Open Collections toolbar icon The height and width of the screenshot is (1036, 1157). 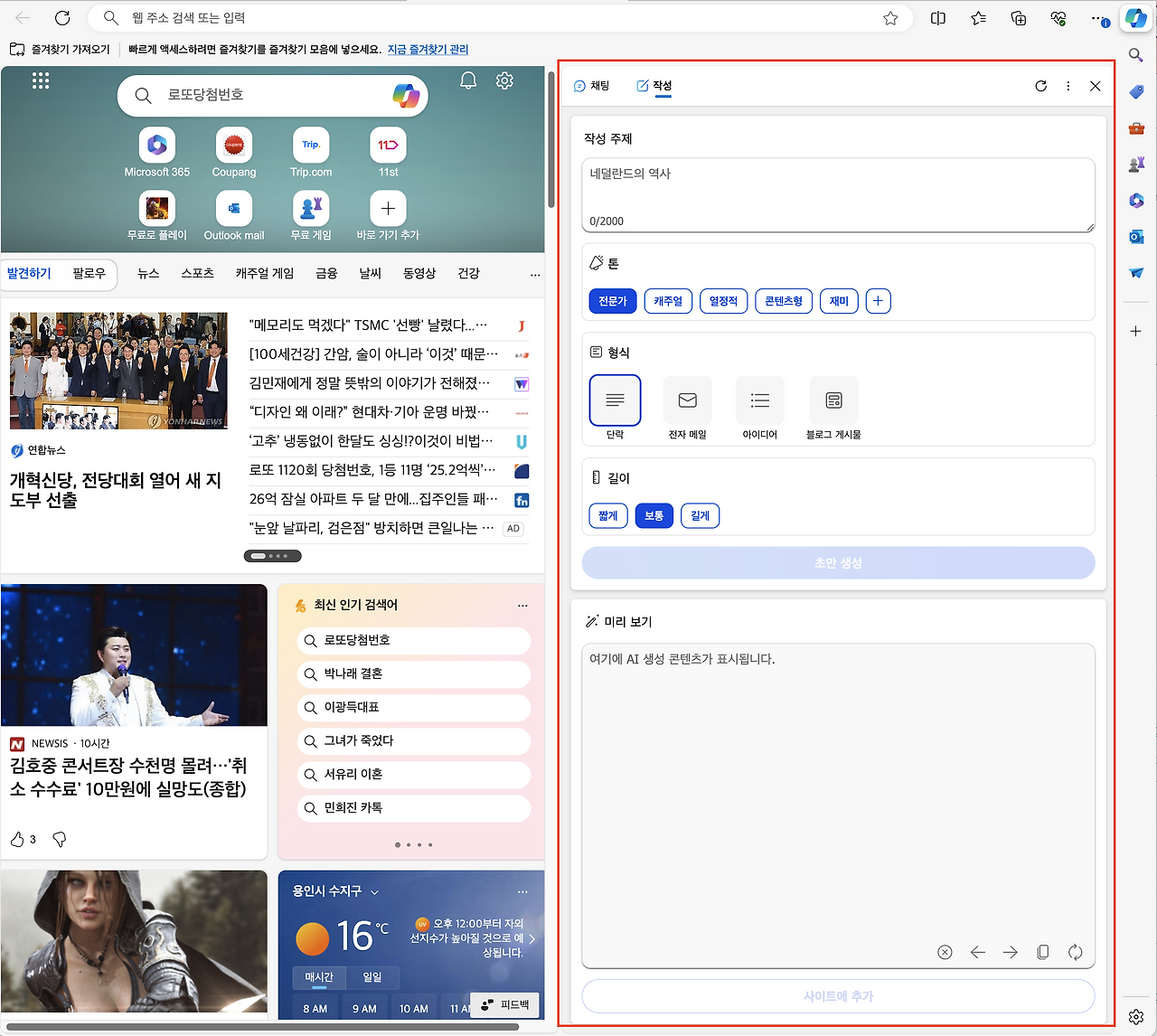[x=1019, y=18]
